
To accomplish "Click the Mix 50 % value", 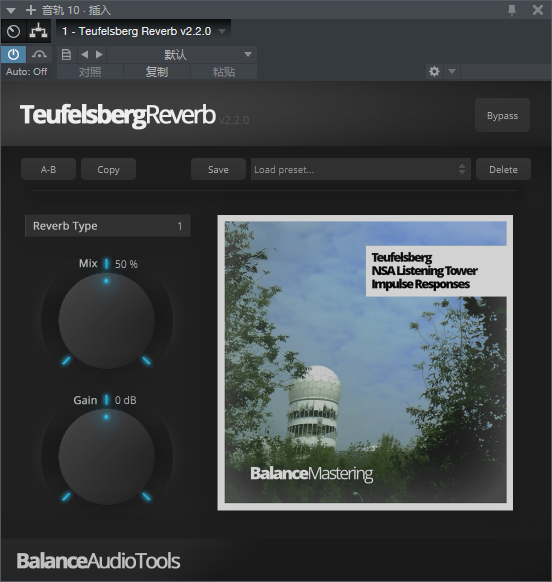I will click(126, 264).
